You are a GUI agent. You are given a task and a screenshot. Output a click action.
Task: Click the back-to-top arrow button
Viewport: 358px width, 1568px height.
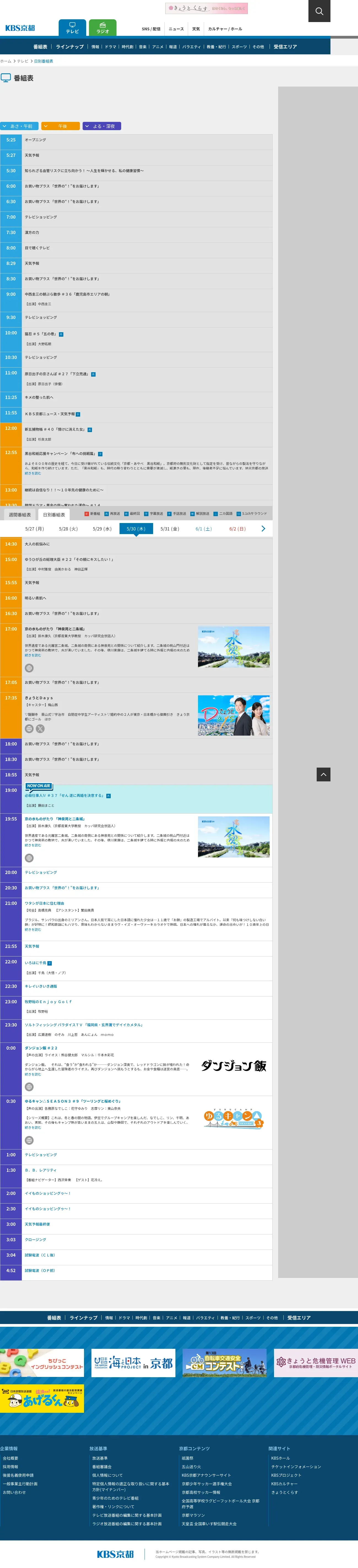323,774
